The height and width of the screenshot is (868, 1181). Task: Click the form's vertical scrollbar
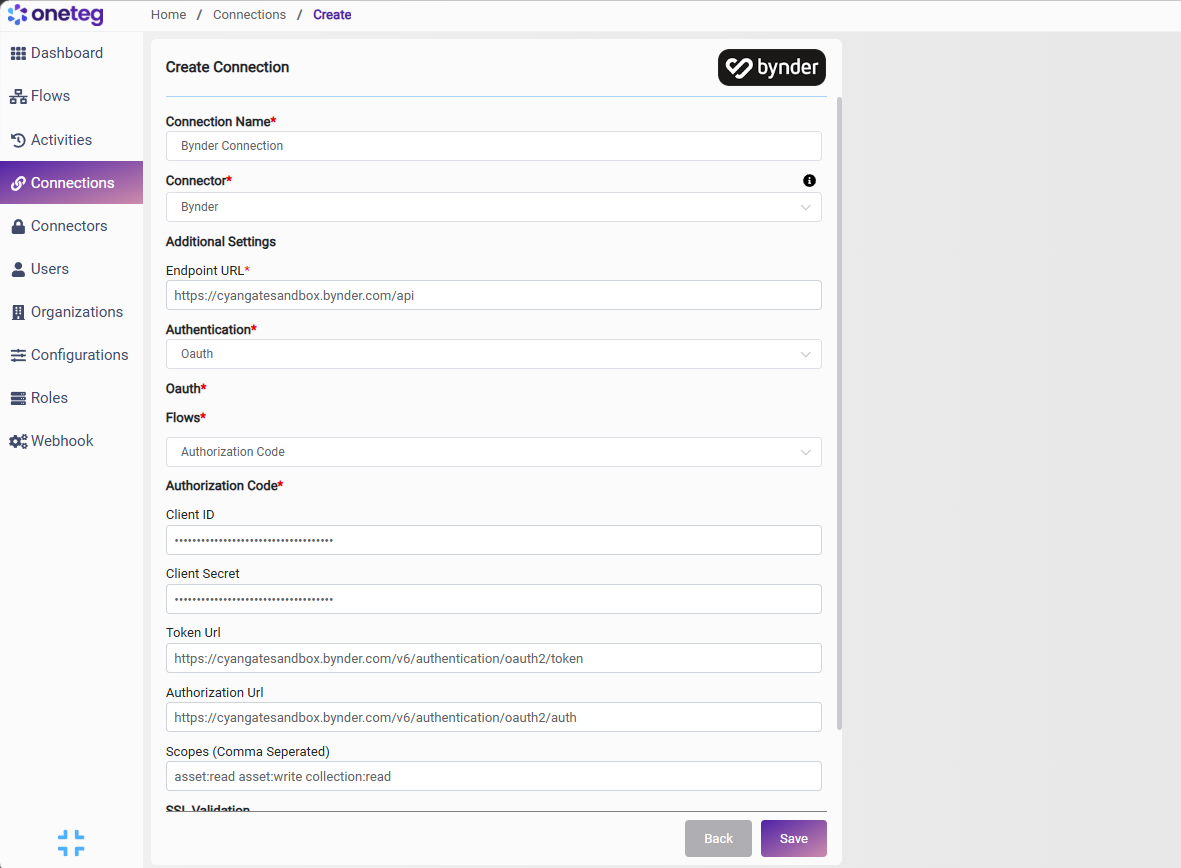[839, 414]
